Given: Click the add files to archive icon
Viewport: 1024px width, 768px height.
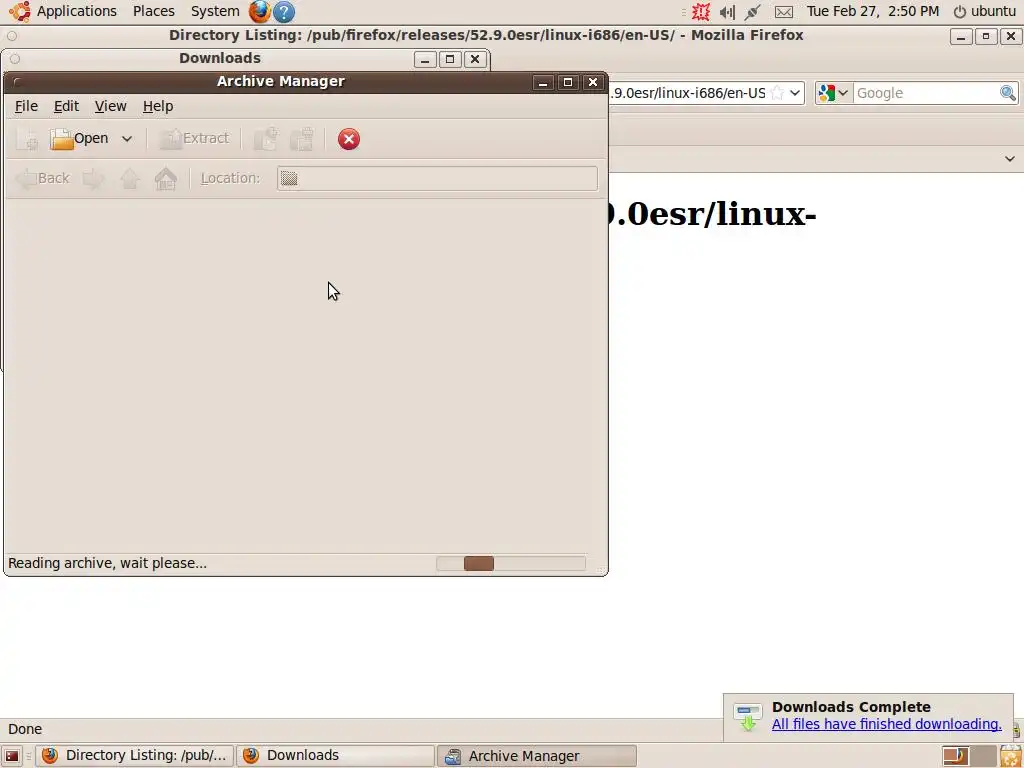Looking at the screenshot, I should [x=266, y=139].
